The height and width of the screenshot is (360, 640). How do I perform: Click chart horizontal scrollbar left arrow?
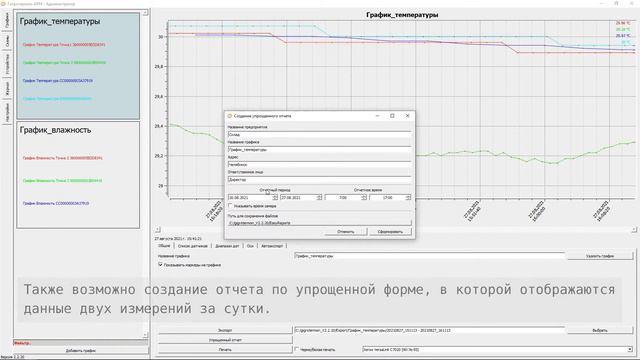(158, 230)
